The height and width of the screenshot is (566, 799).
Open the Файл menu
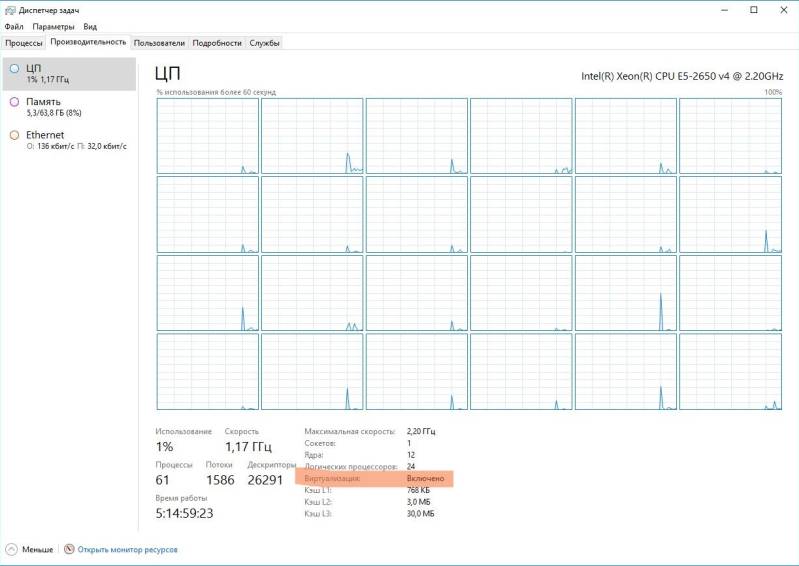pyautogui.click(x=13, y=27)
